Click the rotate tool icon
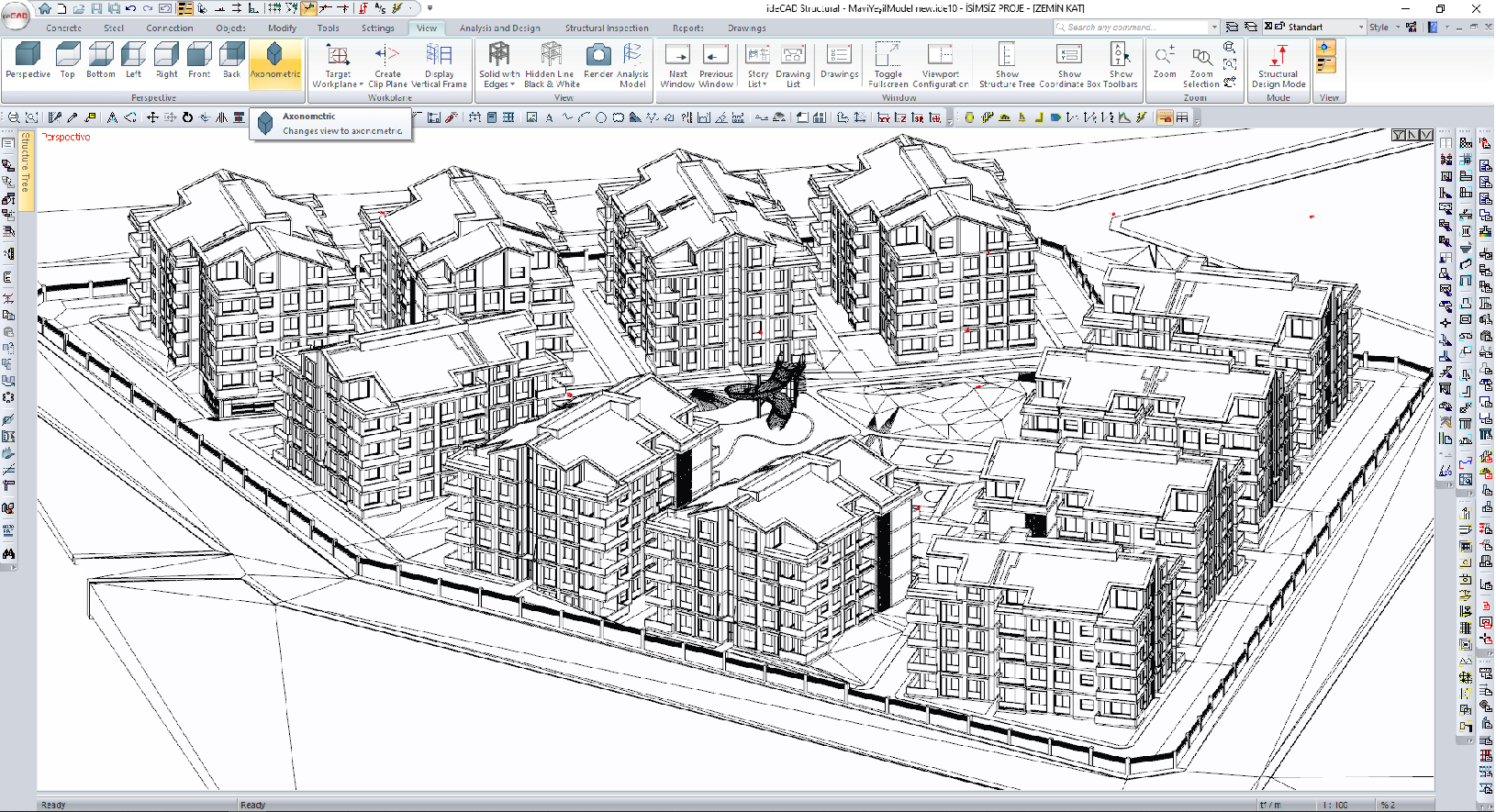This screenshot has width=1496, height=812. 187,117
